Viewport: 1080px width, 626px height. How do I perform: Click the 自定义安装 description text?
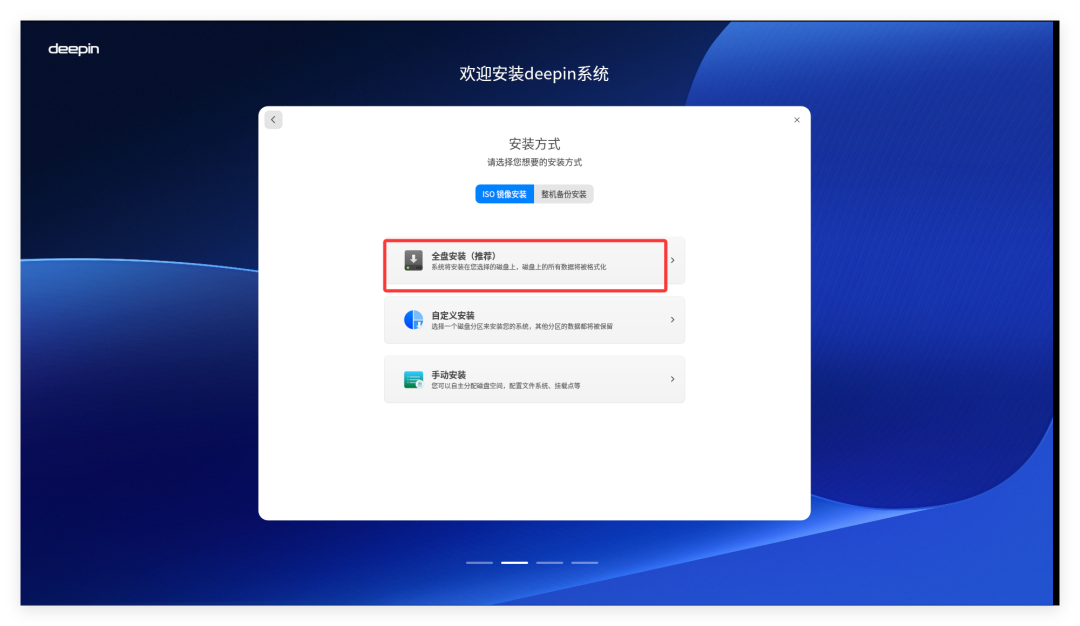[522, 326]
